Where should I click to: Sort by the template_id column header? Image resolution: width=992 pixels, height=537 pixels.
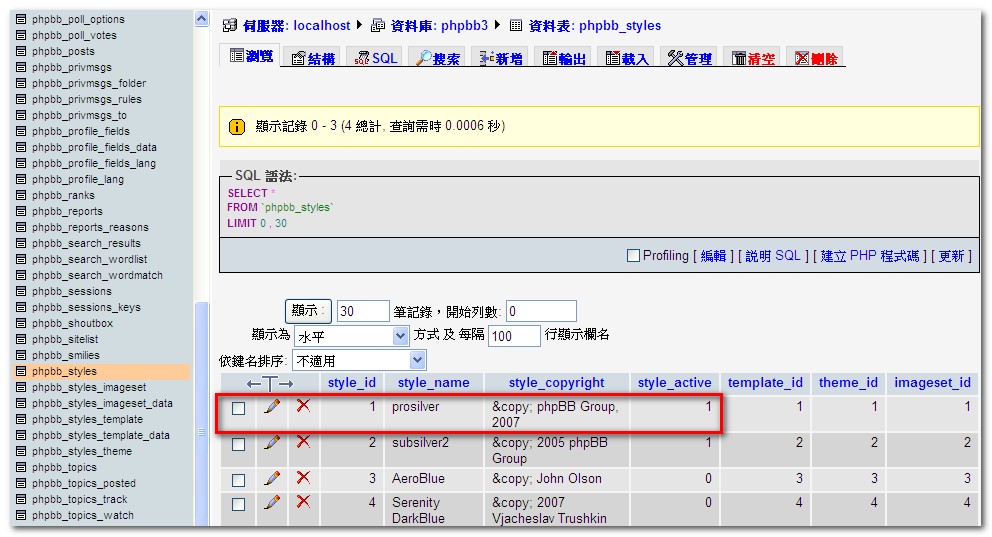pyautogui.click(x=765, y=383)
